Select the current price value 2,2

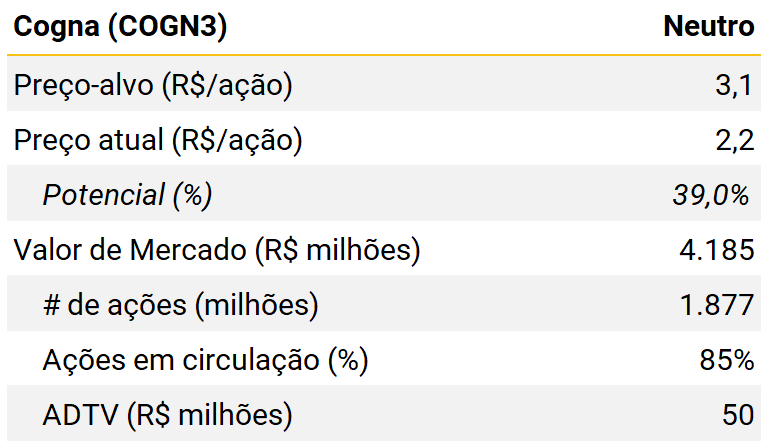[733, 141]
